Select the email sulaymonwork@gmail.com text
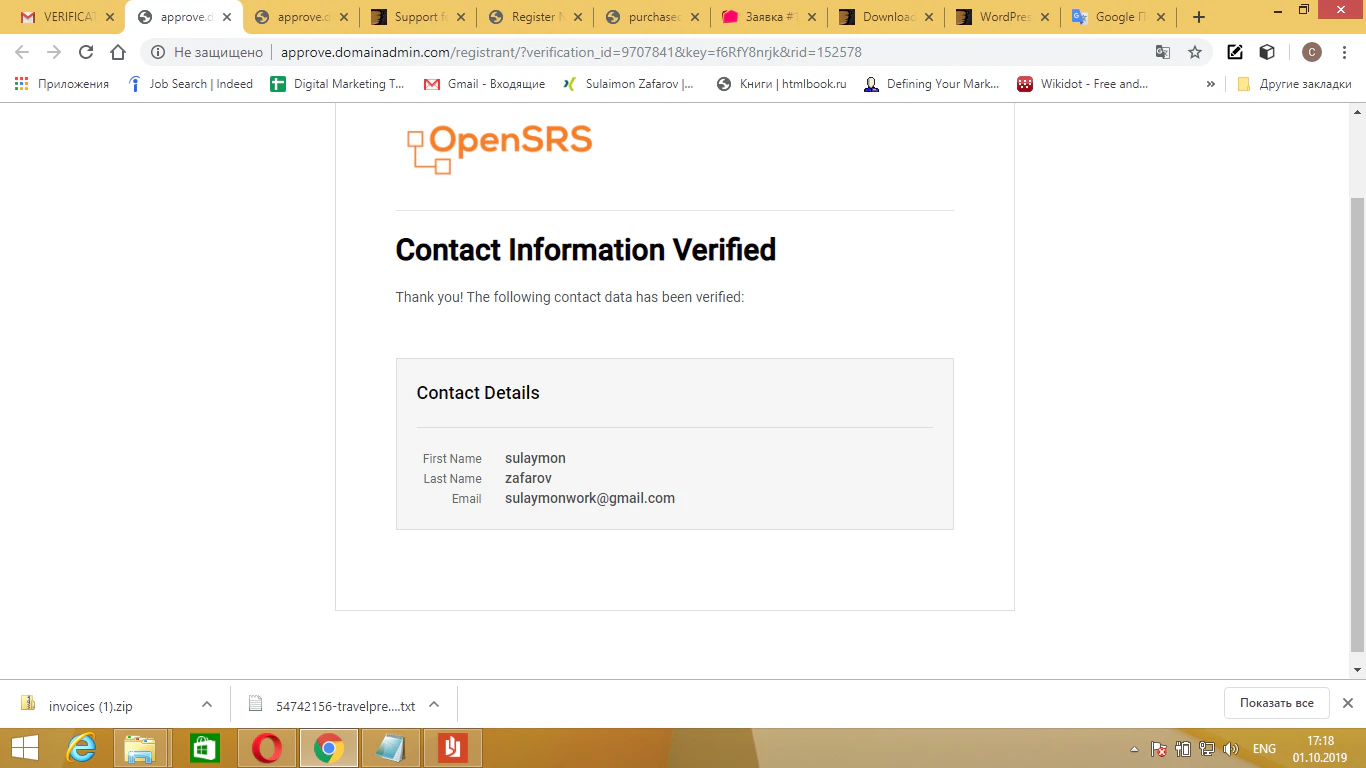This screenshot has width=1366, height=768. pyautogui.click(x=590, y=498)
